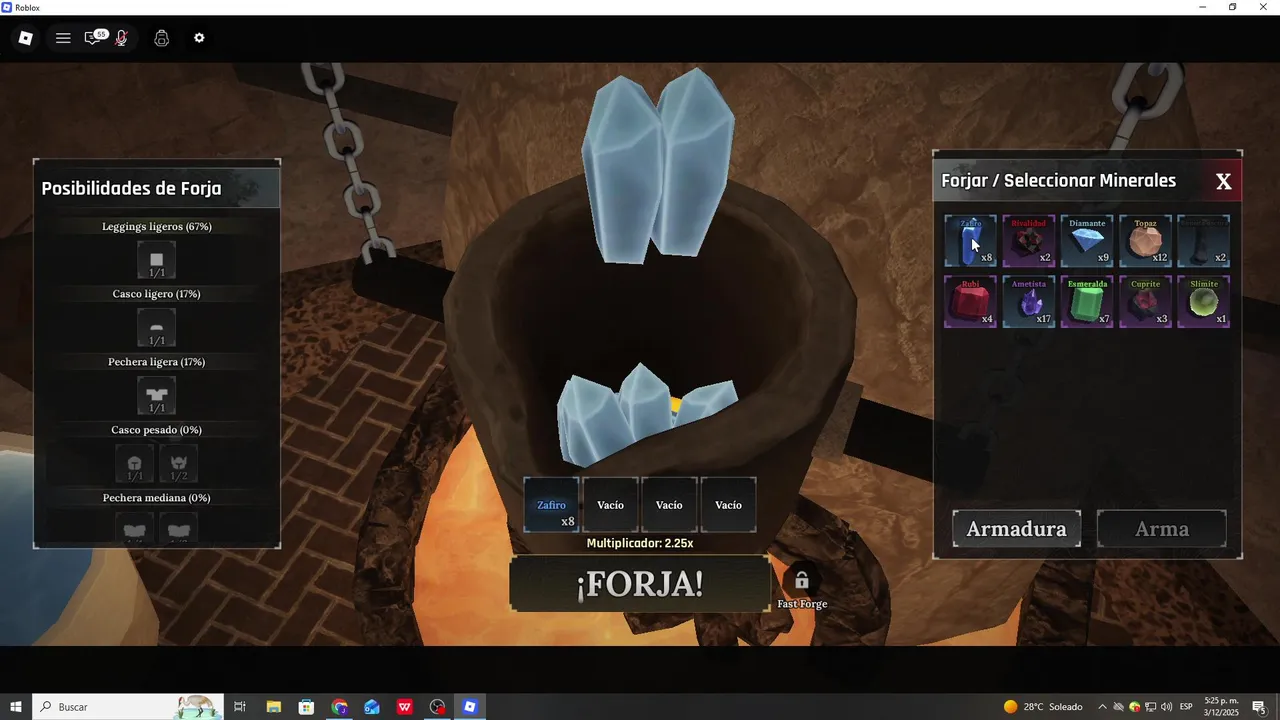1280x720 pixels.
Task: Select the Rubi mineral
Action: 970,302
